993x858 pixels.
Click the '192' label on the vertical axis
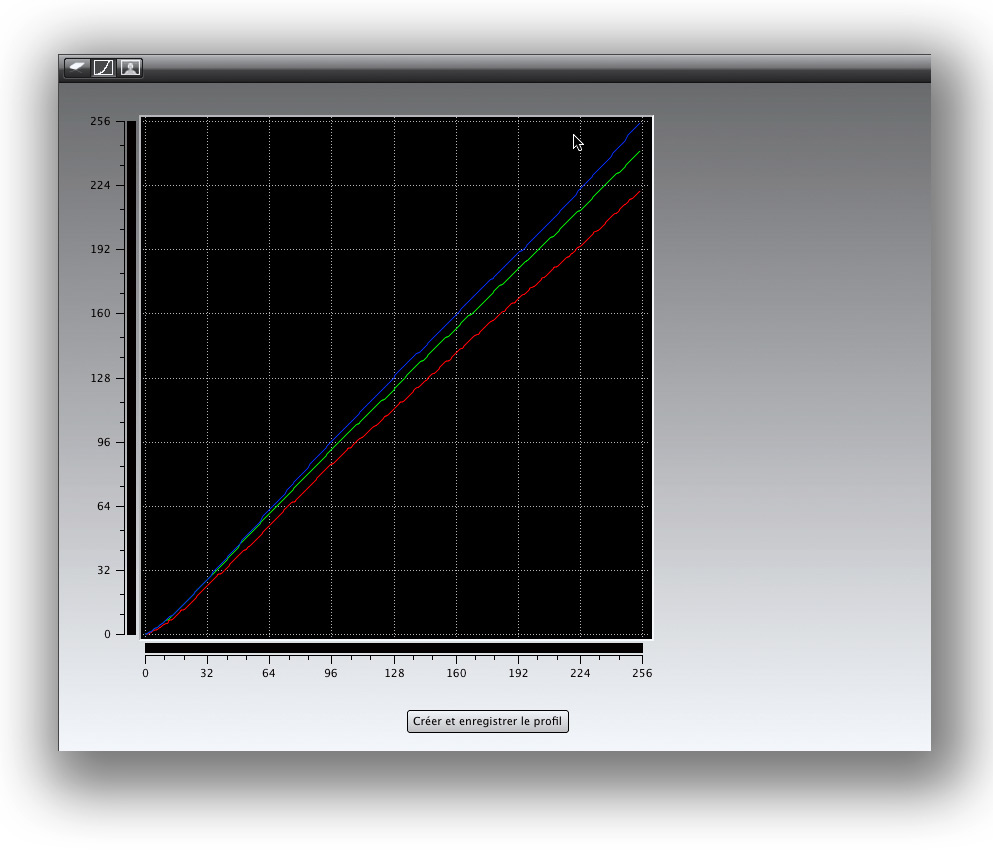pos(100,249)
